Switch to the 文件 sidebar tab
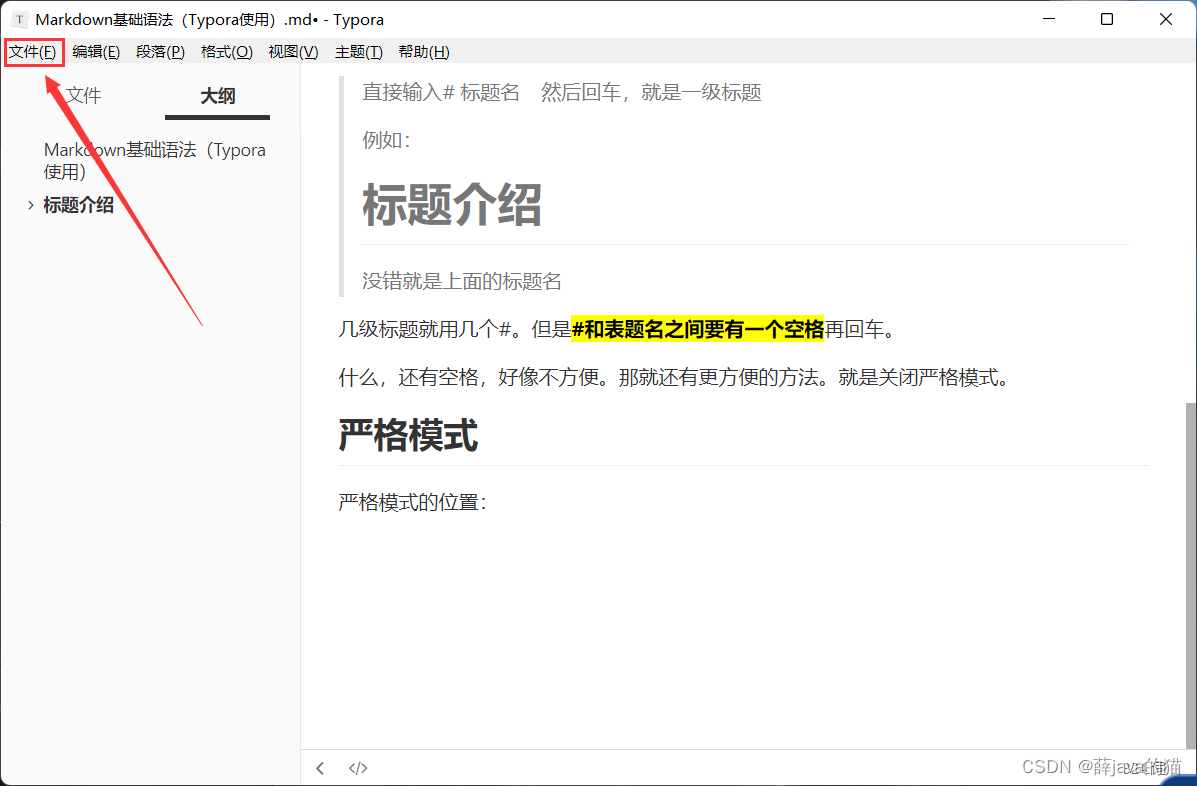 [83, 96]
